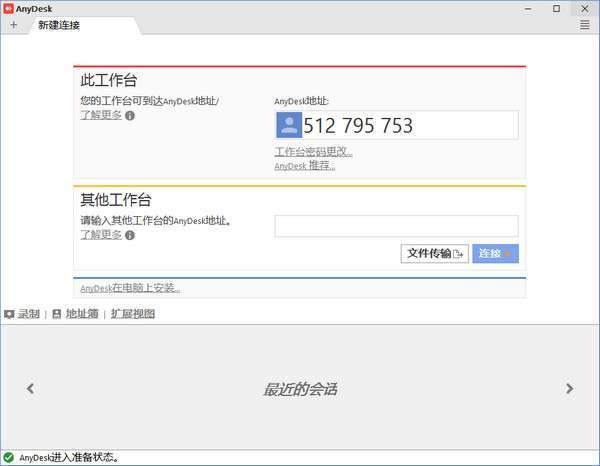
Task: Click info icon beside 此工作台 了解更多
Action: point(130,116)
